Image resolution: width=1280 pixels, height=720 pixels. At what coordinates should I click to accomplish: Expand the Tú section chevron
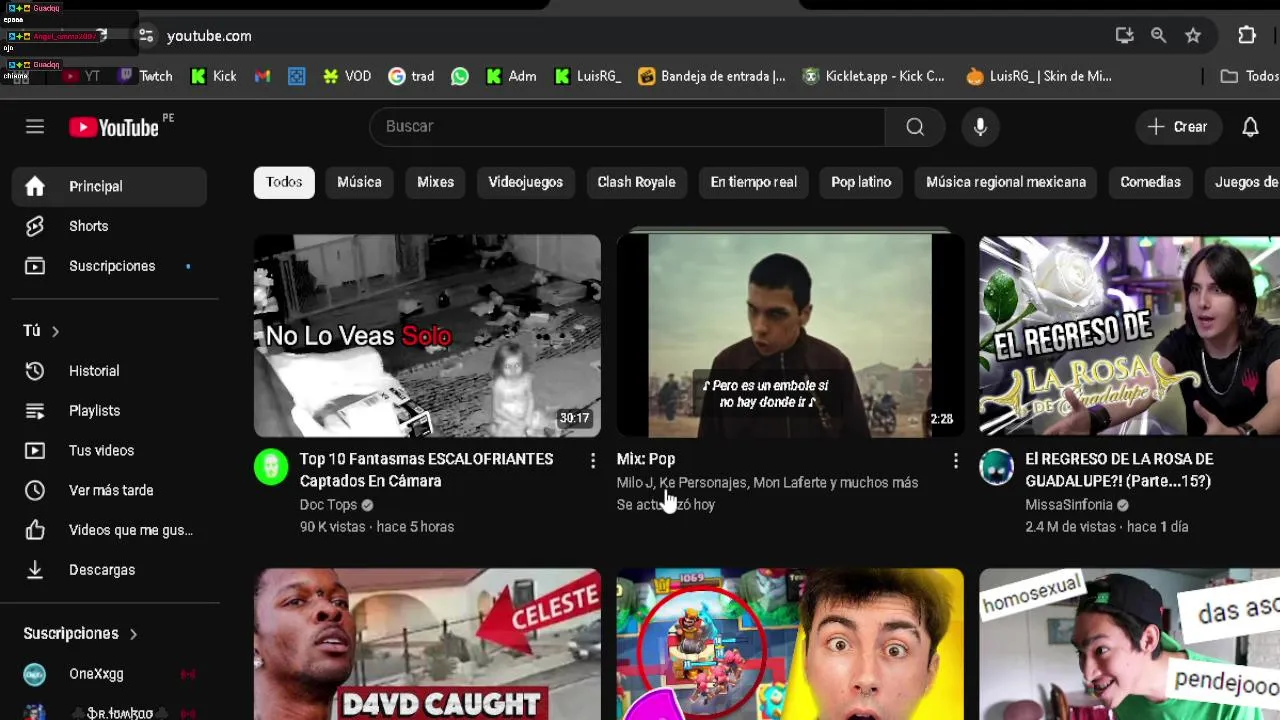point(55,331)
